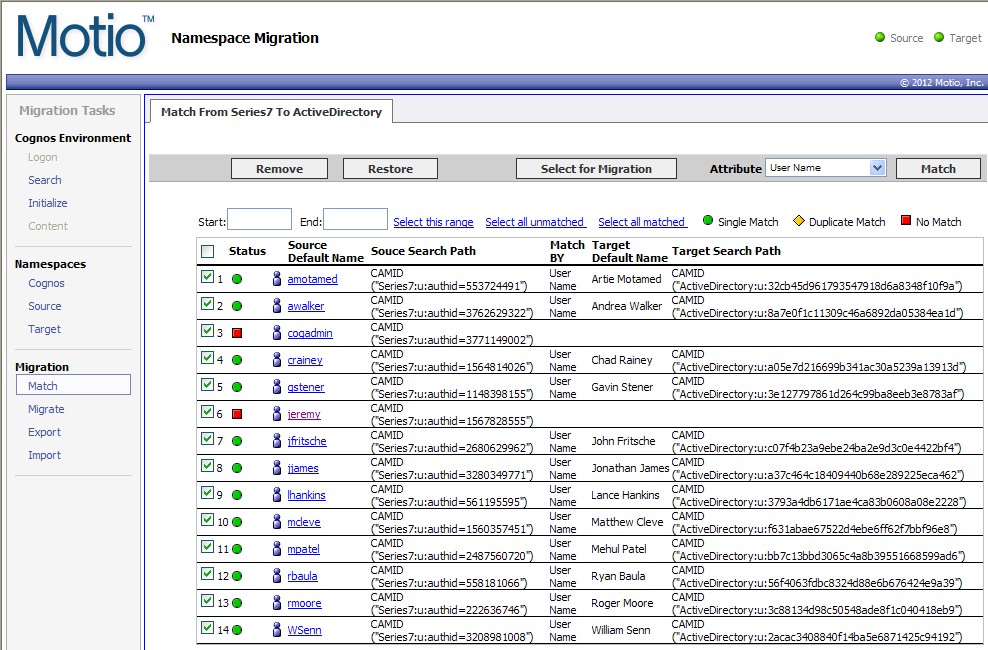The height and width of the screenshot is (650, 988).
Task: Click the Single Match legend icon
Action: tap(708, 220)
